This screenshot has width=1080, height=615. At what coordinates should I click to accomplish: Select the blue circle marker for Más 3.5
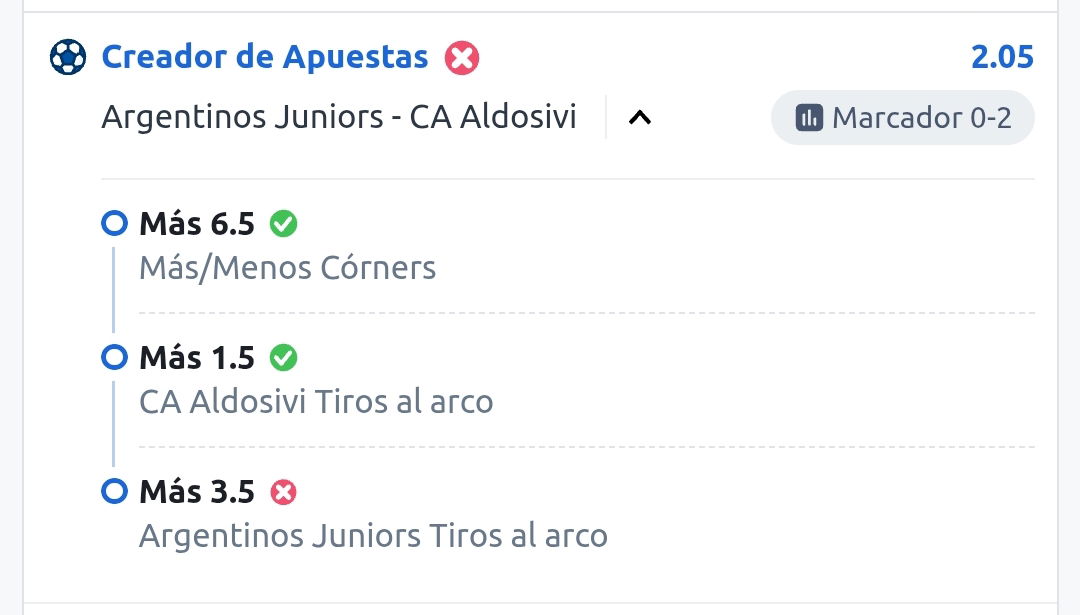pos(114,492)
